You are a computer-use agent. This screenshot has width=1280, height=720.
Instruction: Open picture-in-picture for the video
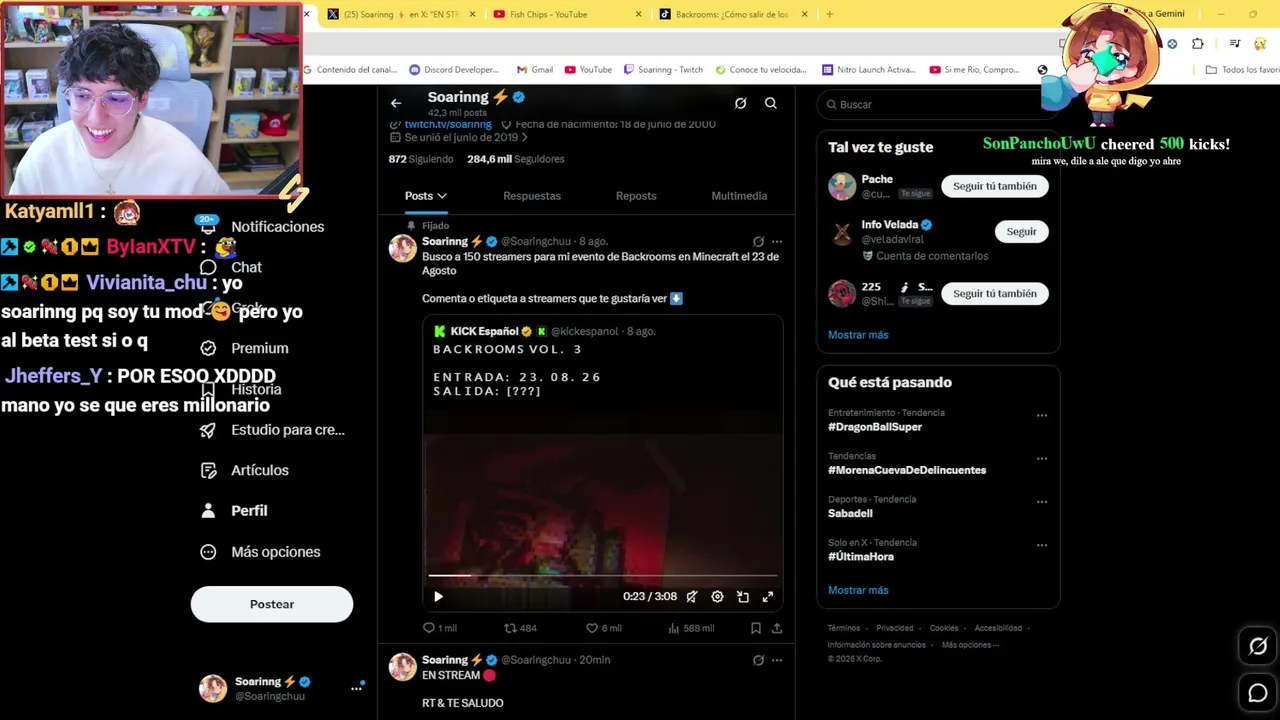click(743, 597)
